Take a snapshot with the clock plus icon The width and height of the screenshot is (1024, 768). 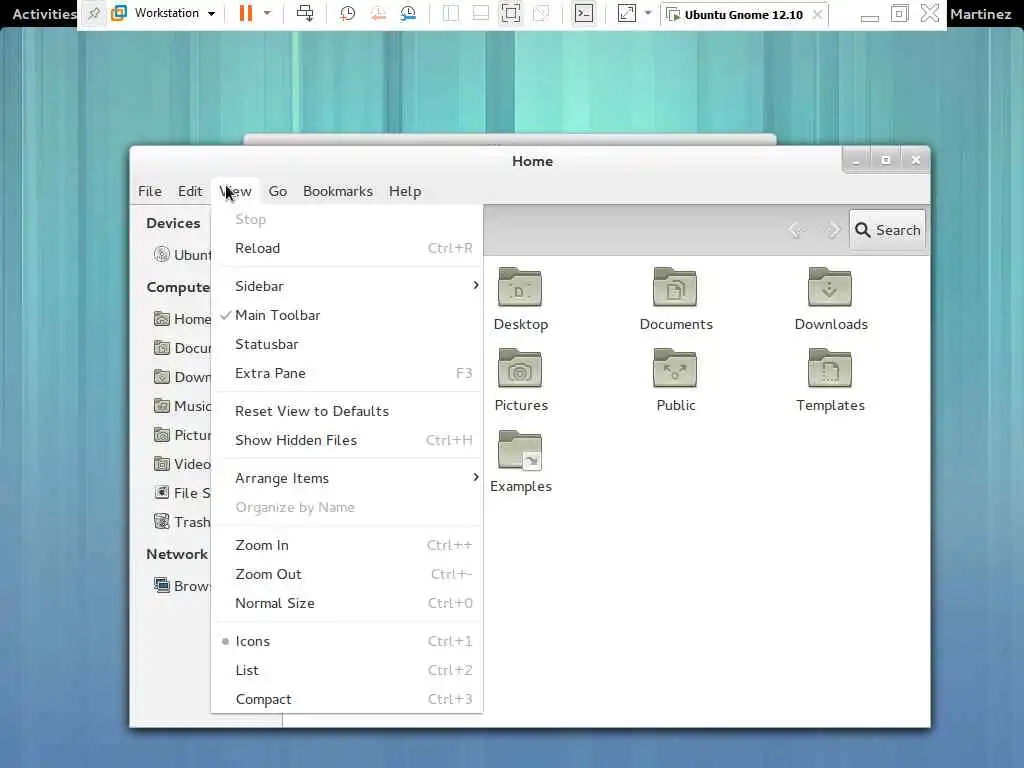tap(347, 13)
